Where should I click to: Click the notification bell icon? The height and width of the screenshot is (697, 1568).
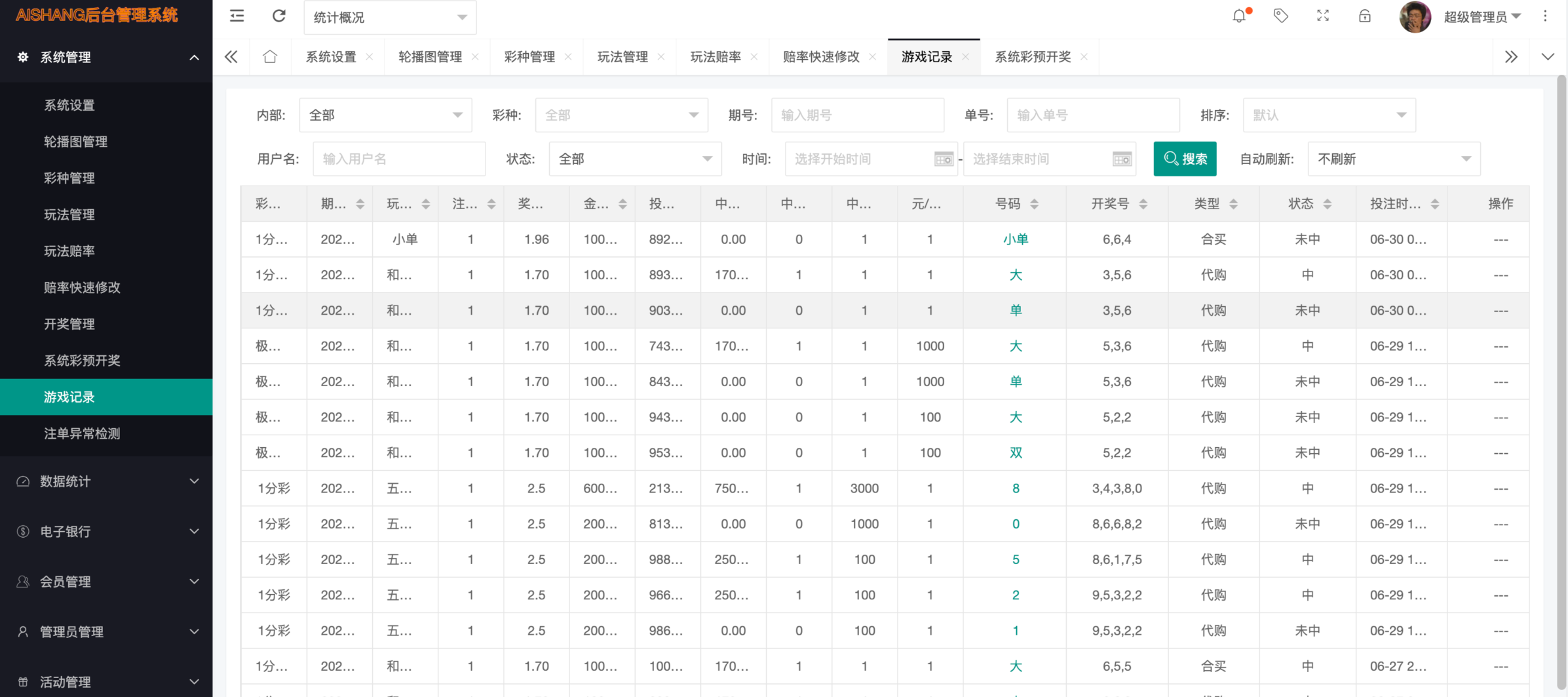click(1238, 16)
